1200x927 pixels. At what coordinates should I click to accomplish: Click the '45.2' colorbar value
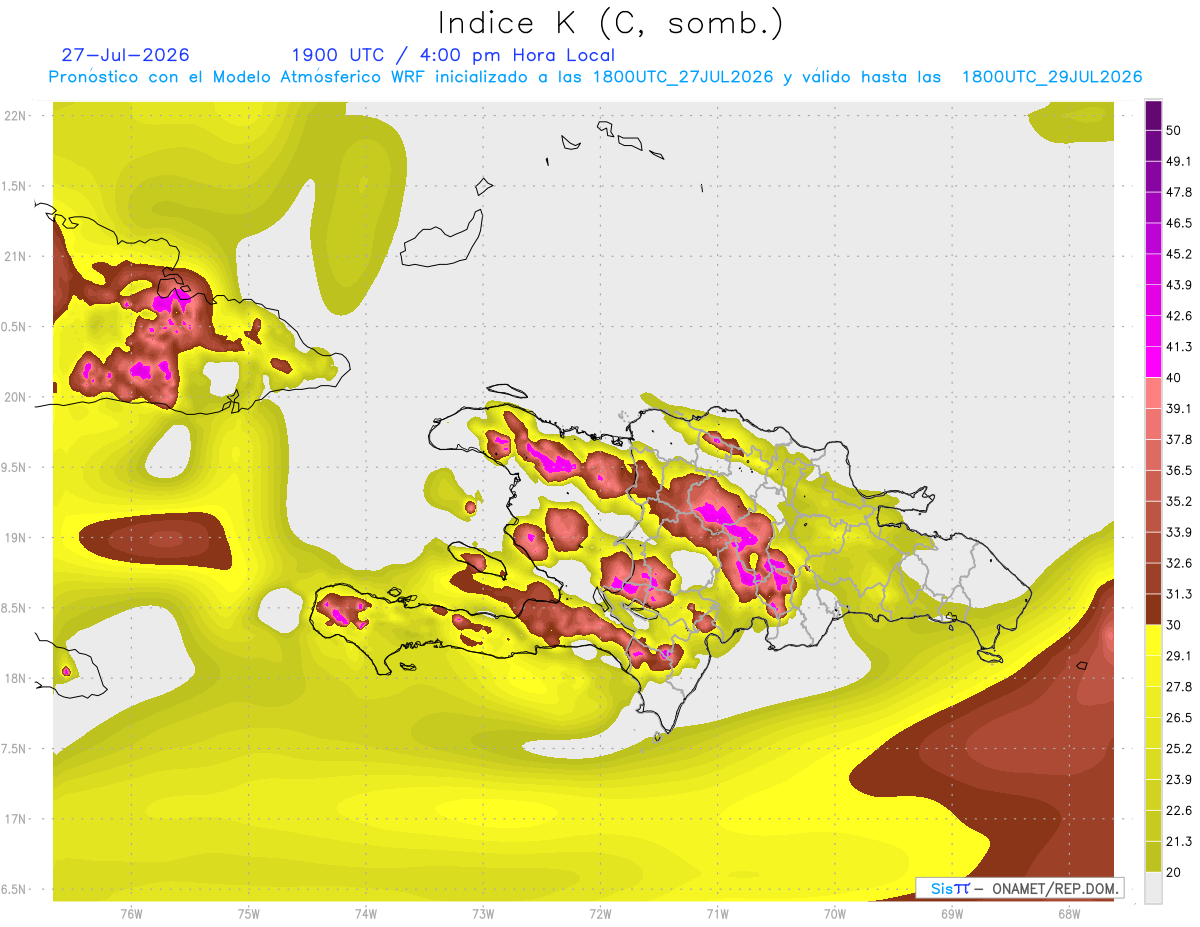click(x=1179, y=254)
